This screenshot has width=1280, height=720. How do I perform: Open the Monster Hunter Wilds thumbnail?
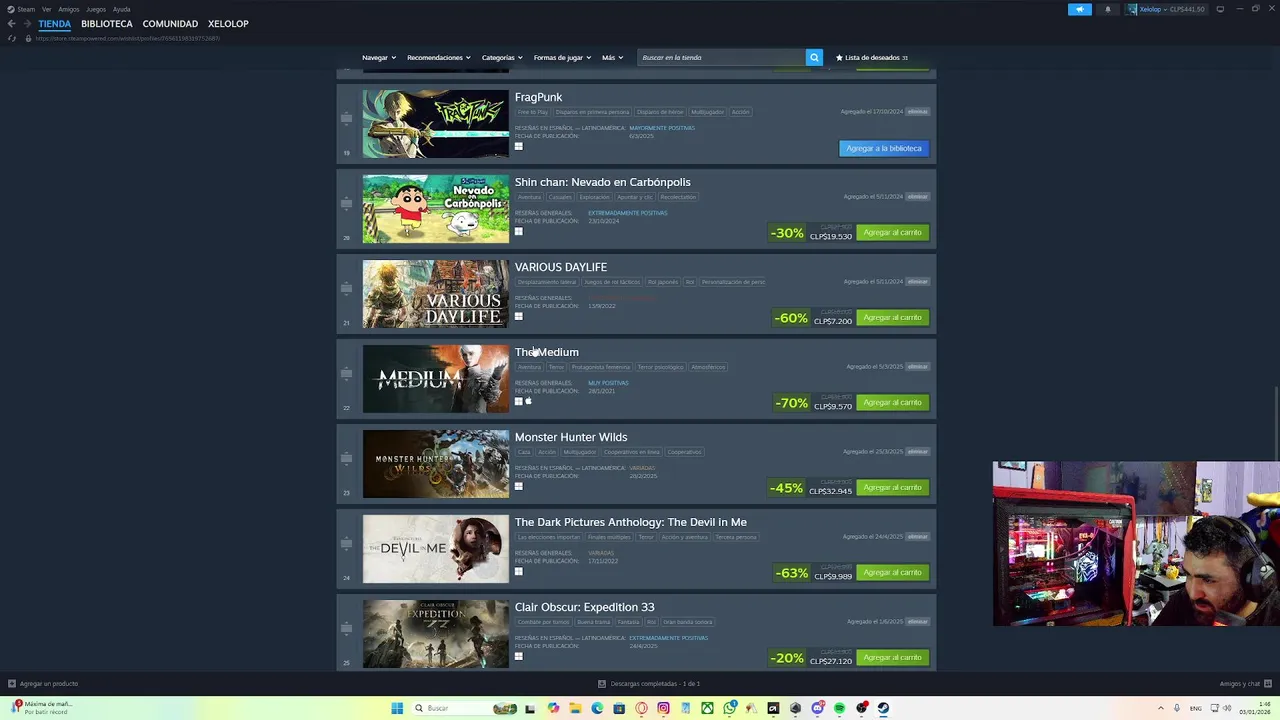click(435, 464)
